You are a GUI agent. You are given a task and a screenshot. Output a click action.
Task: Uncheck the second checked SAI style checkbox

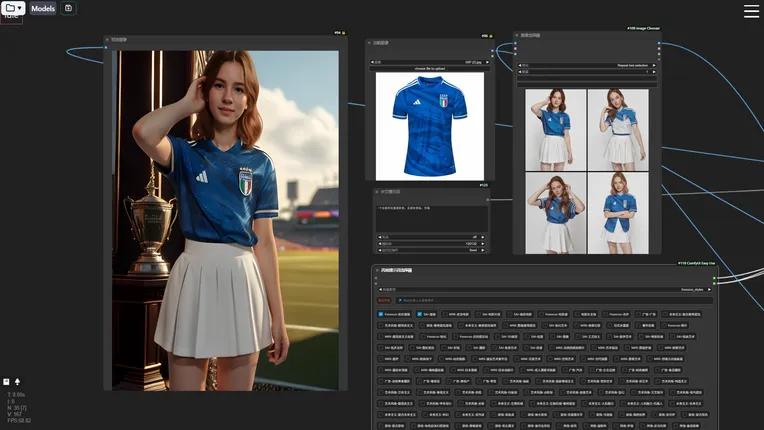(x=420, y=314)
